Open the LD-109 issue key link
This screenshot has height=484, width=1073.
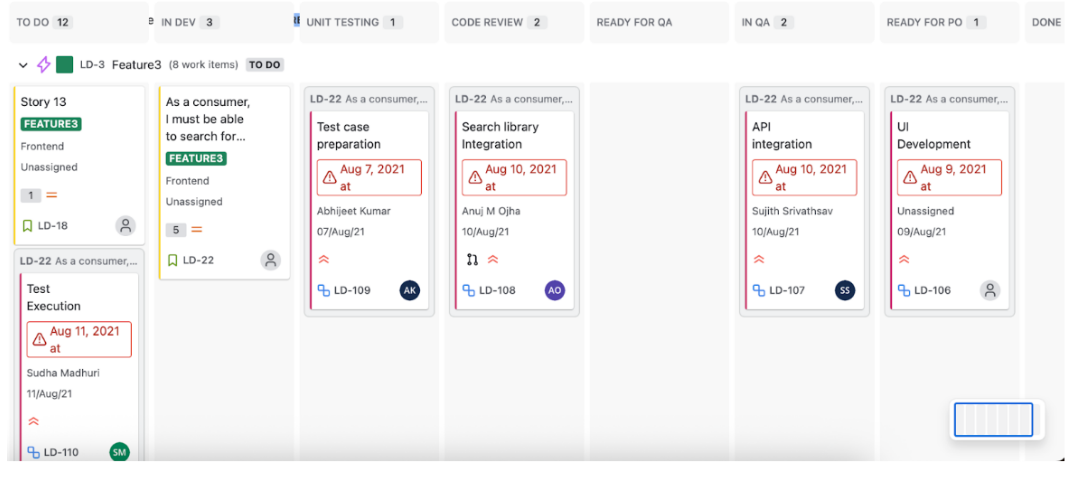(x=352, y=291)
